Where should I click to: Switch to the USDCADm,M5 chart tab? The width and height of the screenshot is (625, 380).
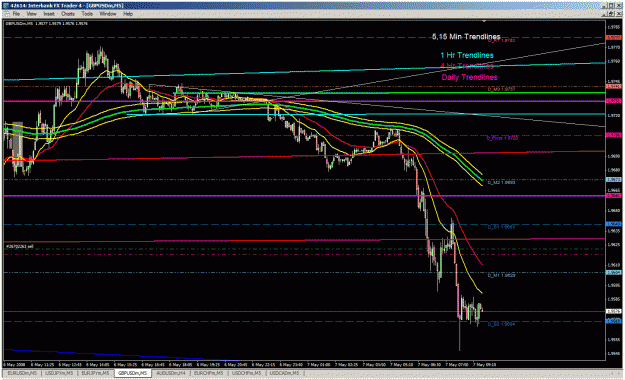coord(284,373)
